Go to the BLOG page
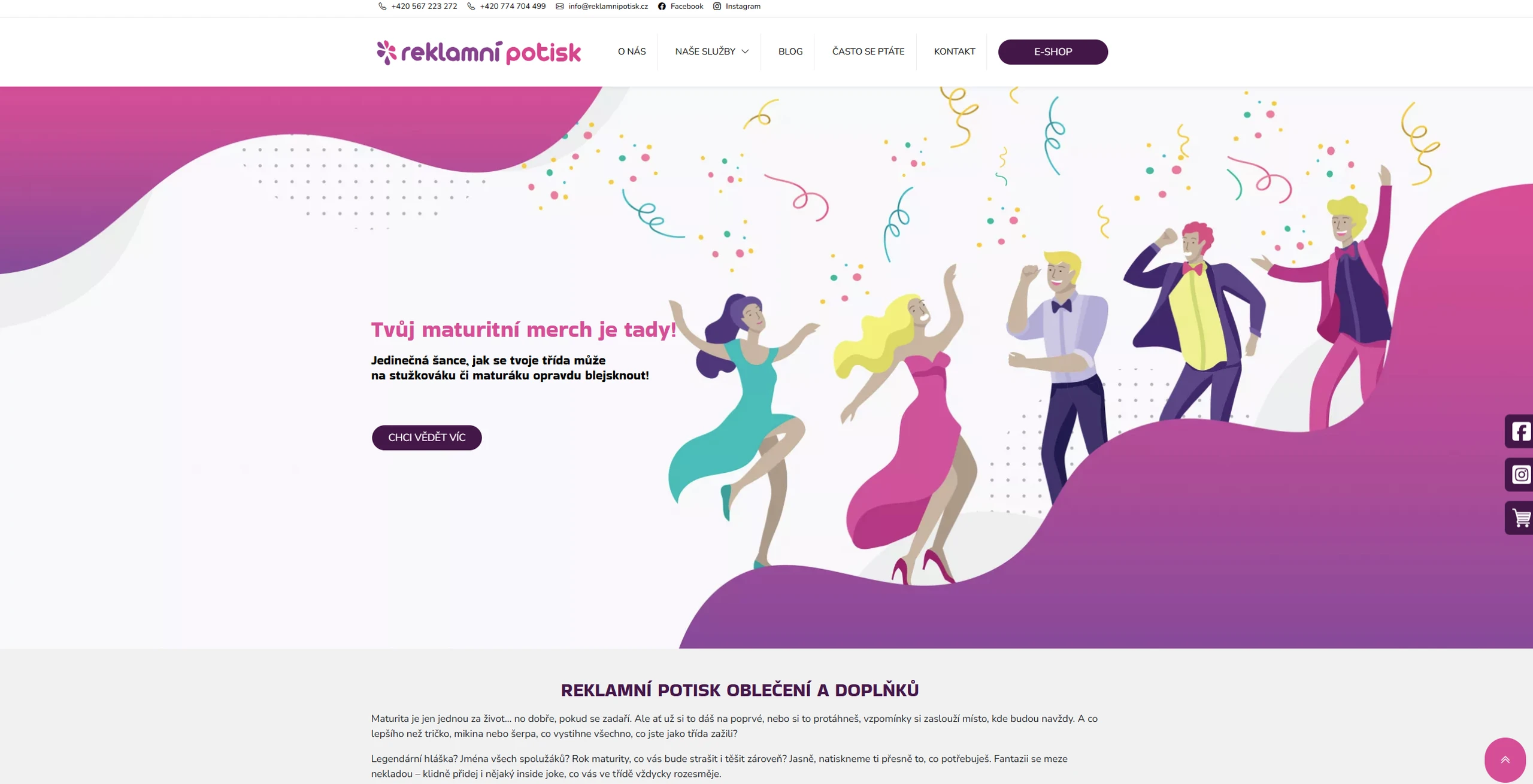This screenshot has height=784, width=1533. [790, 51]
